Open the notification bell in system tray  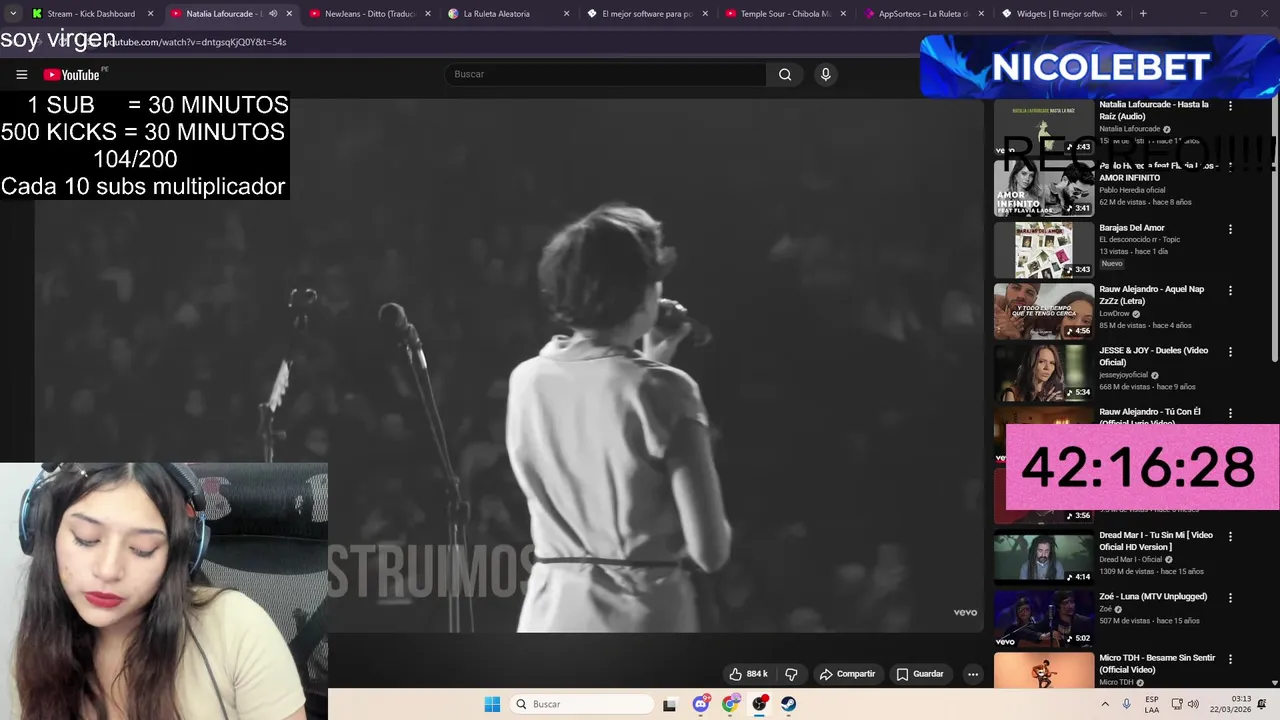(x=1263, y=704)
